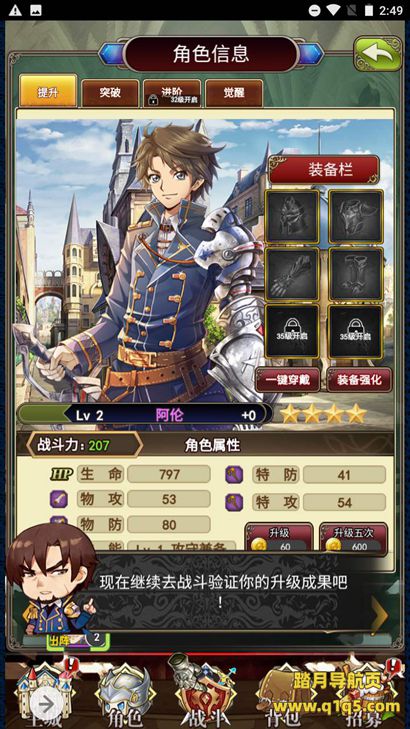Screen dimensions: 410x729
Task: Switch to previous character with left arrow
Action: pos(112,54)
